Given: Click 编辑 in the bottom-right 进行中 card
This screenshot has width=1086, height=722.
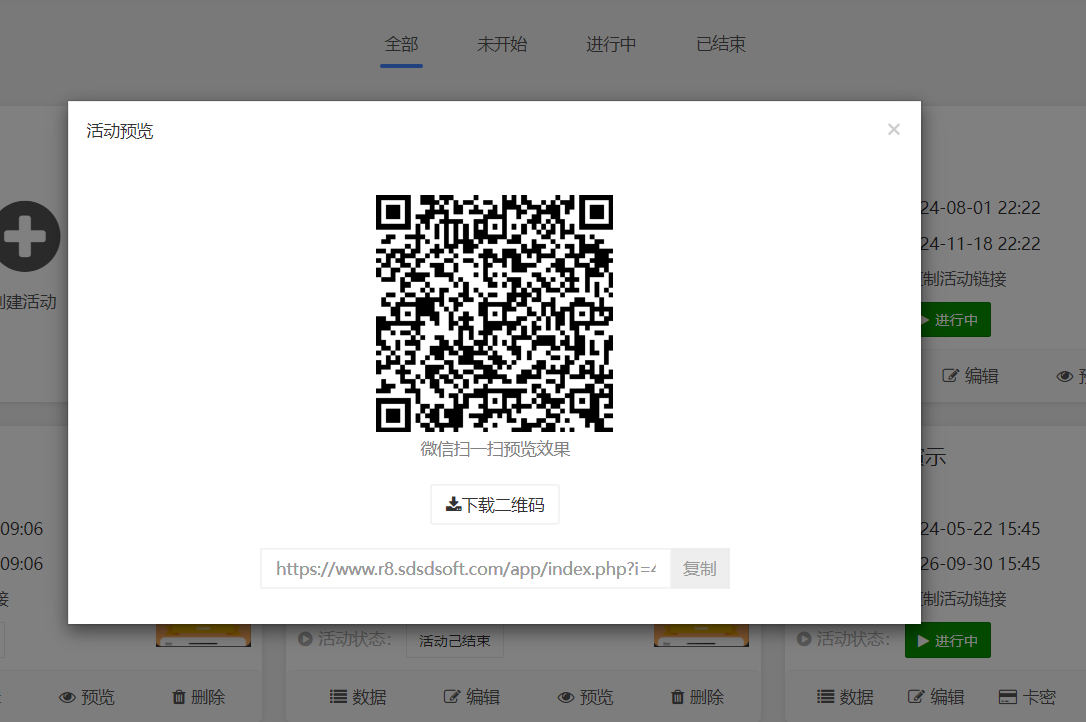Looking at the screenshot, I should point(936,696).
